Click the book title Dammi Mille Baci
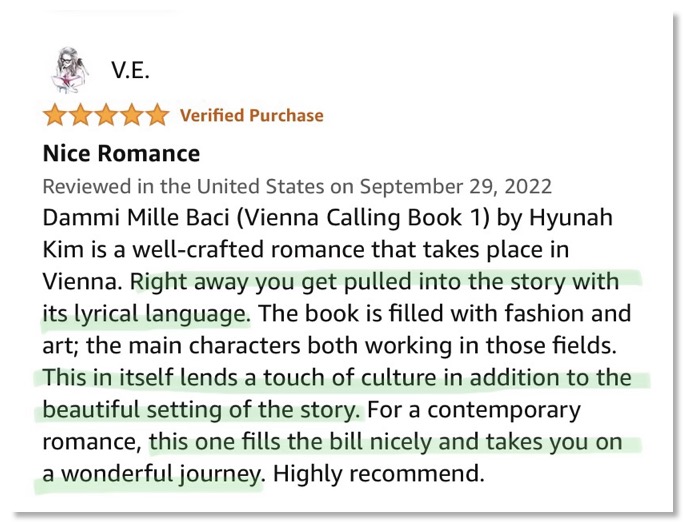The image size is (683, 522). tap(135, 217)
